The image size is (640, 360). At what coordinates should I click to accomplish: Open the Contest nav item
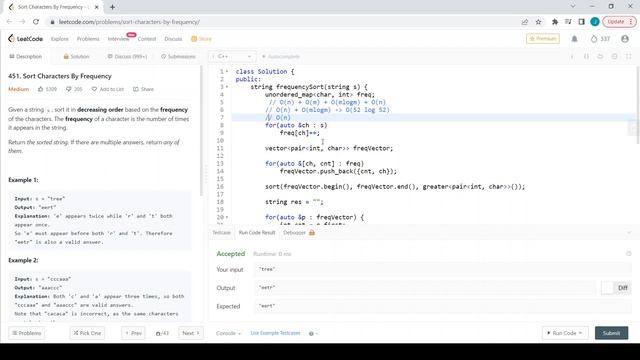tap(147, 39)
